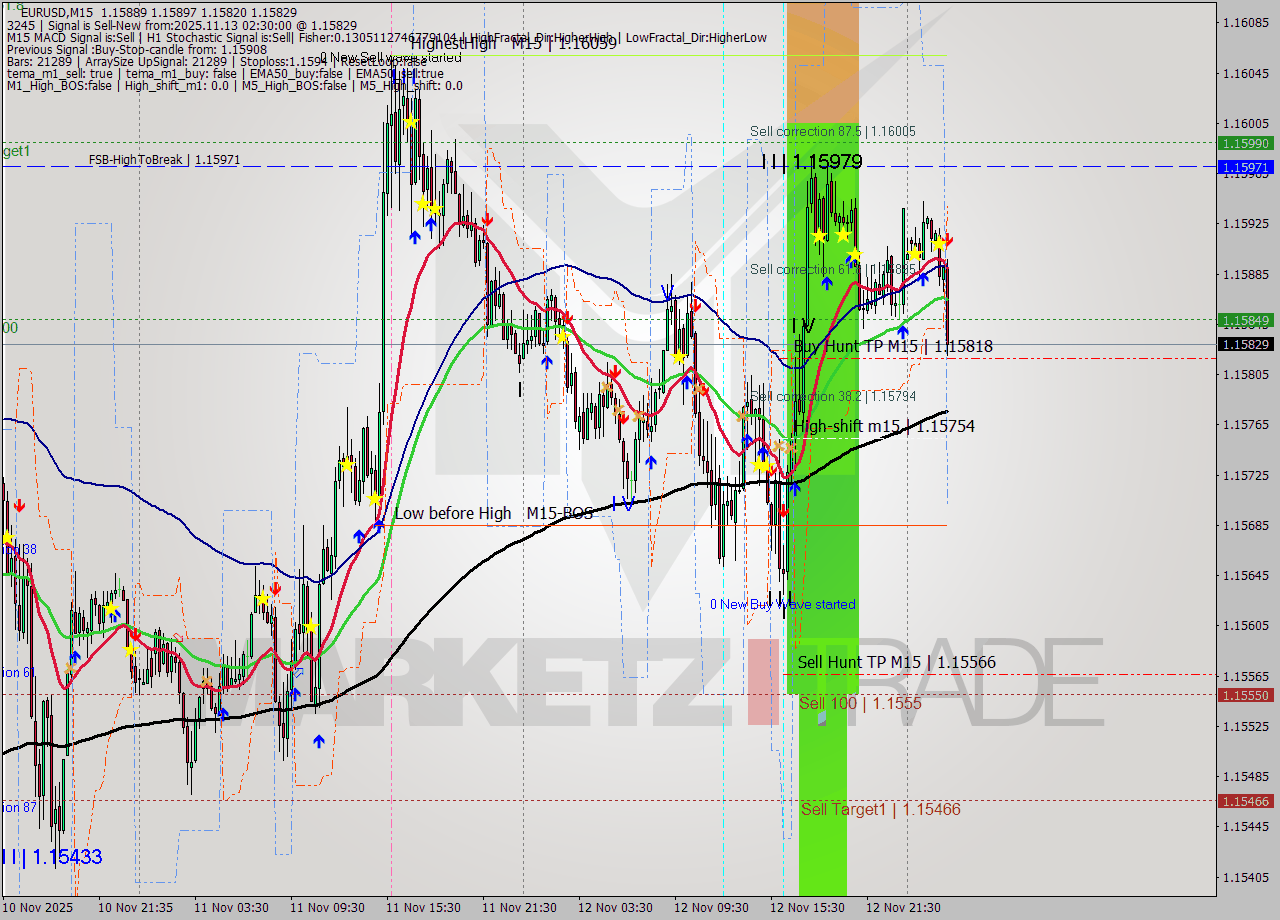Image resolution: width=1280 pixels, height=920 pixels.
Task: Click the small blue pointer icon below Sell 100
Action: [822, 717]
